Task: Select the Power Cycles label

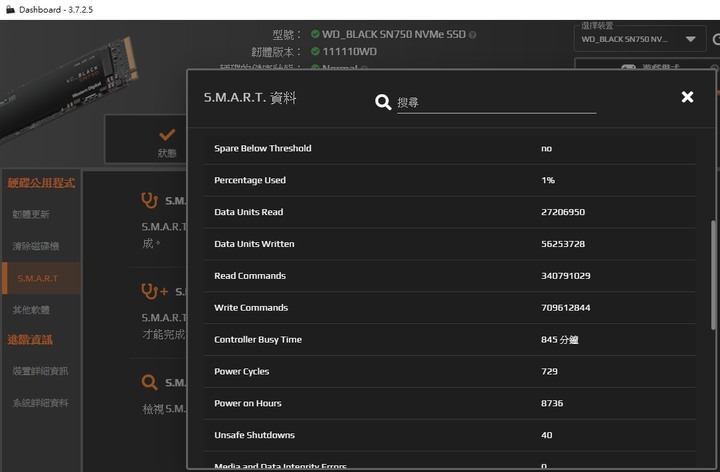Action: pos(242,371)
